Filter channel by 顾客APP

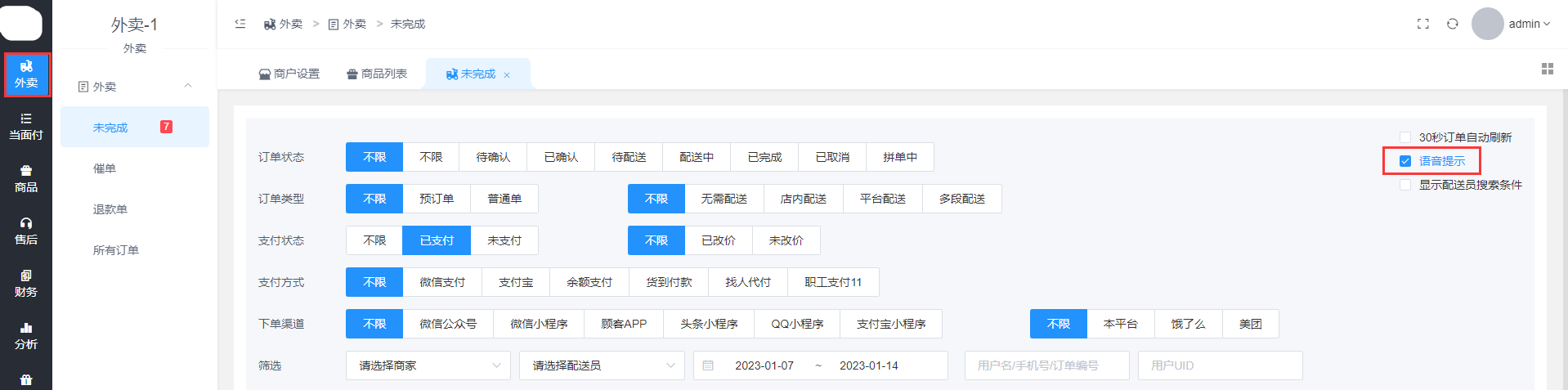click(624, 324)
